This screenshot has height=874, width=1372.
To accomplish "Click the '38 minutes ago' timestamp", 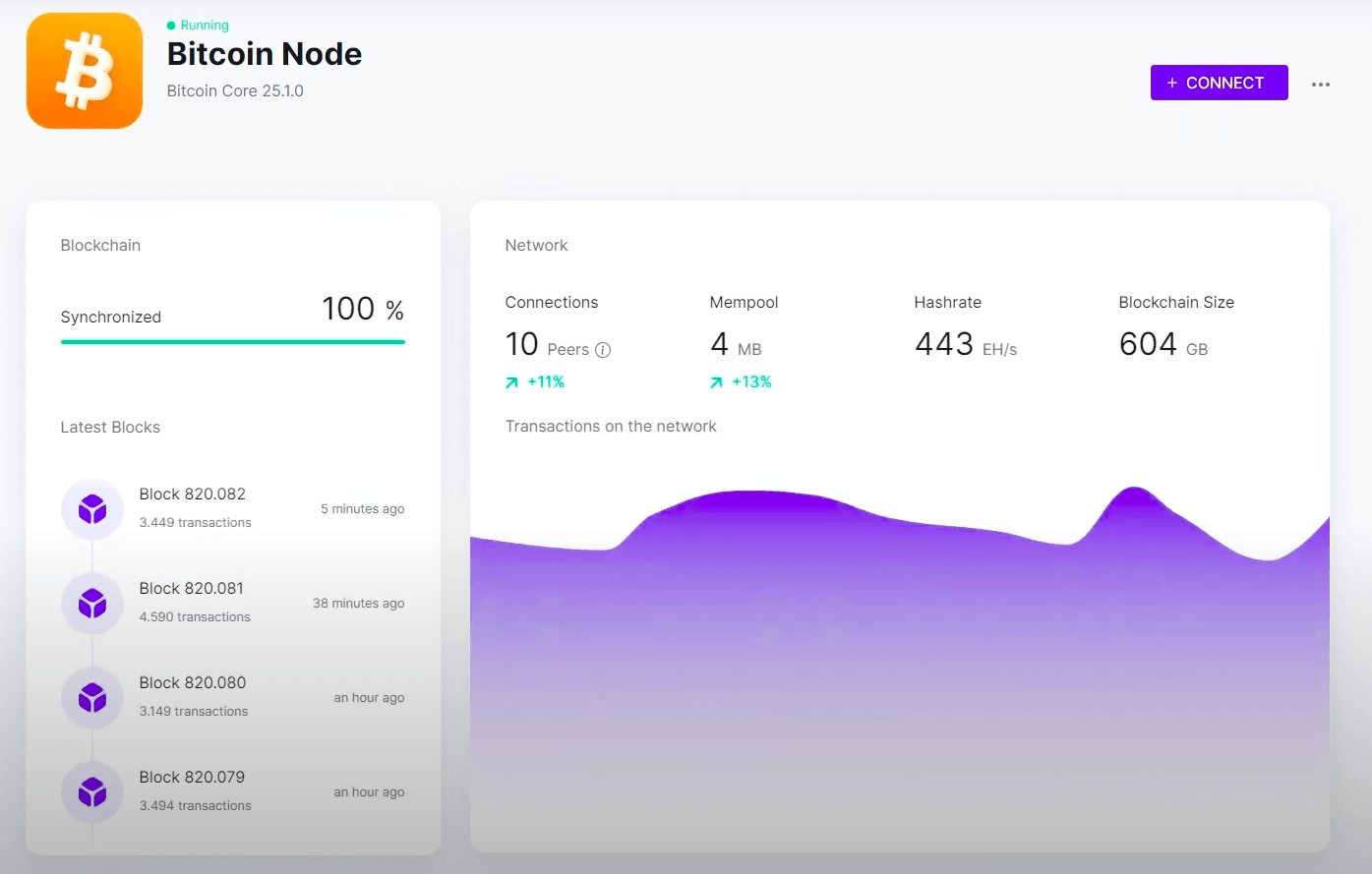I will 359,604.
